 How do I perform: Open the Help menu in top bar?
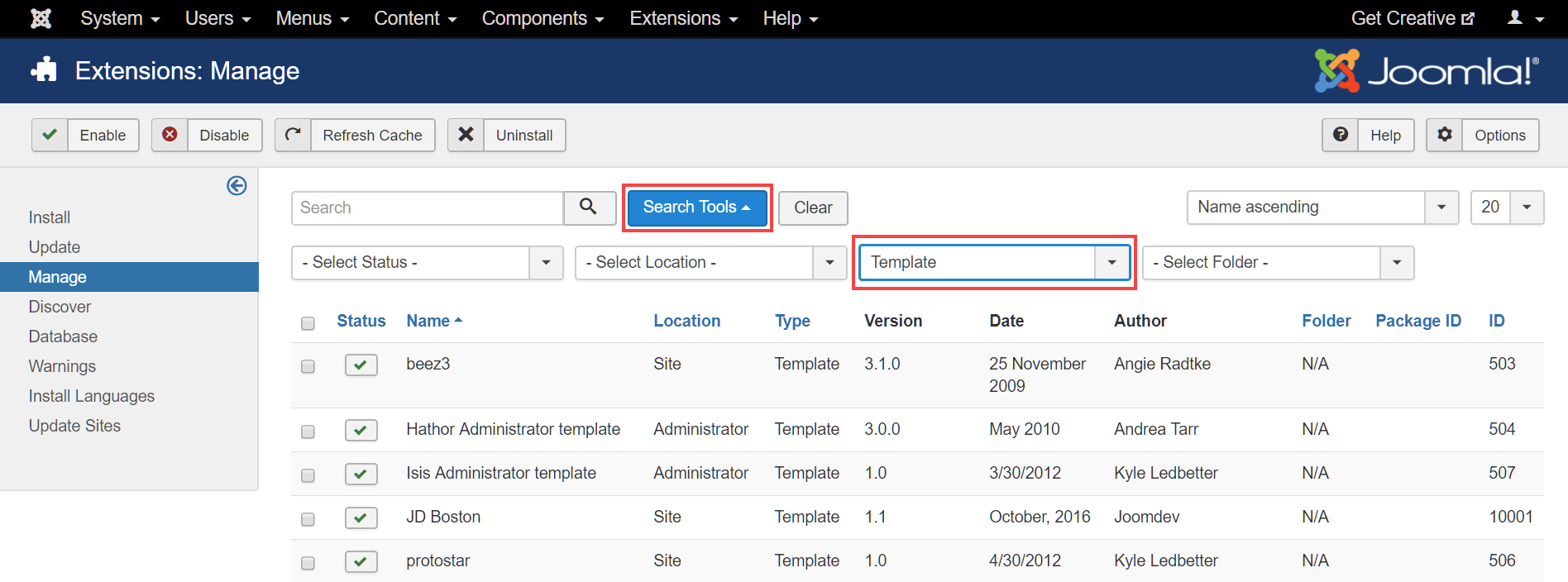point(791,18)
